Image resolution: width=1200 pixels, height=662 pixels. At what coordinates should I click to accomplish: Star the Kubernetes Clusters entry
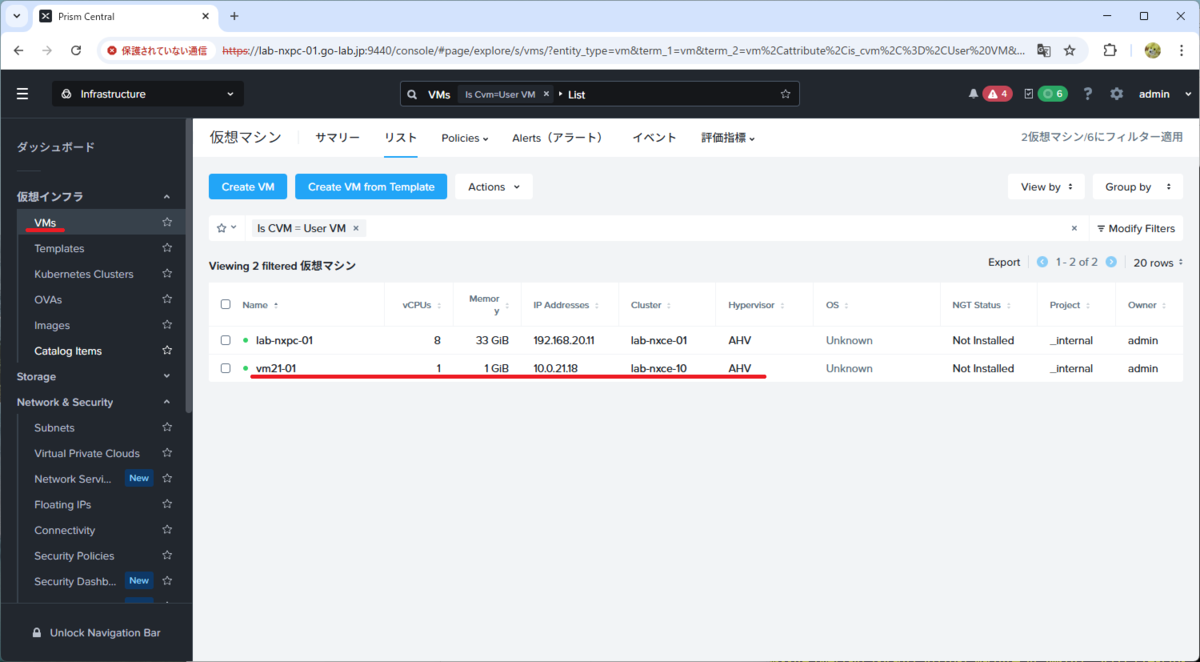[167, 274]
